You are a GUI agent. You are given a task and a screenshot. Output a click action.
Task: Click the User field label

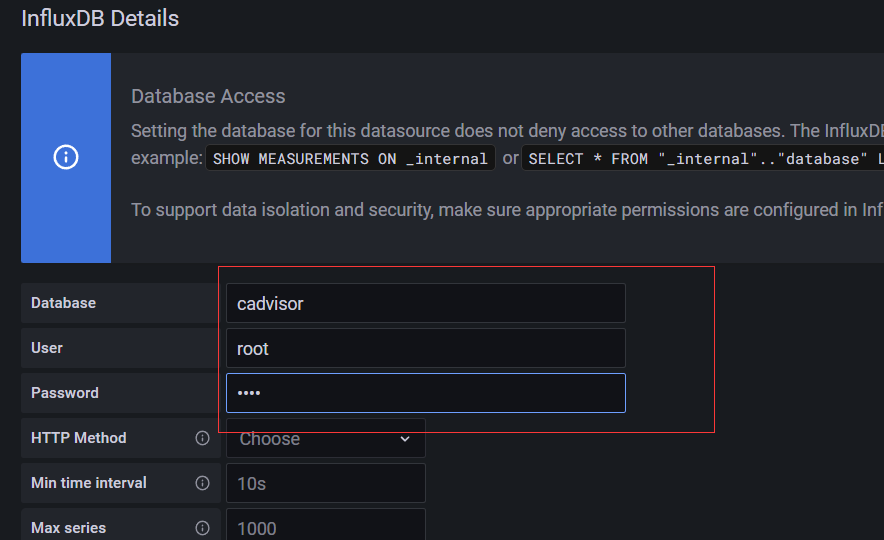[x=47, y=348]
